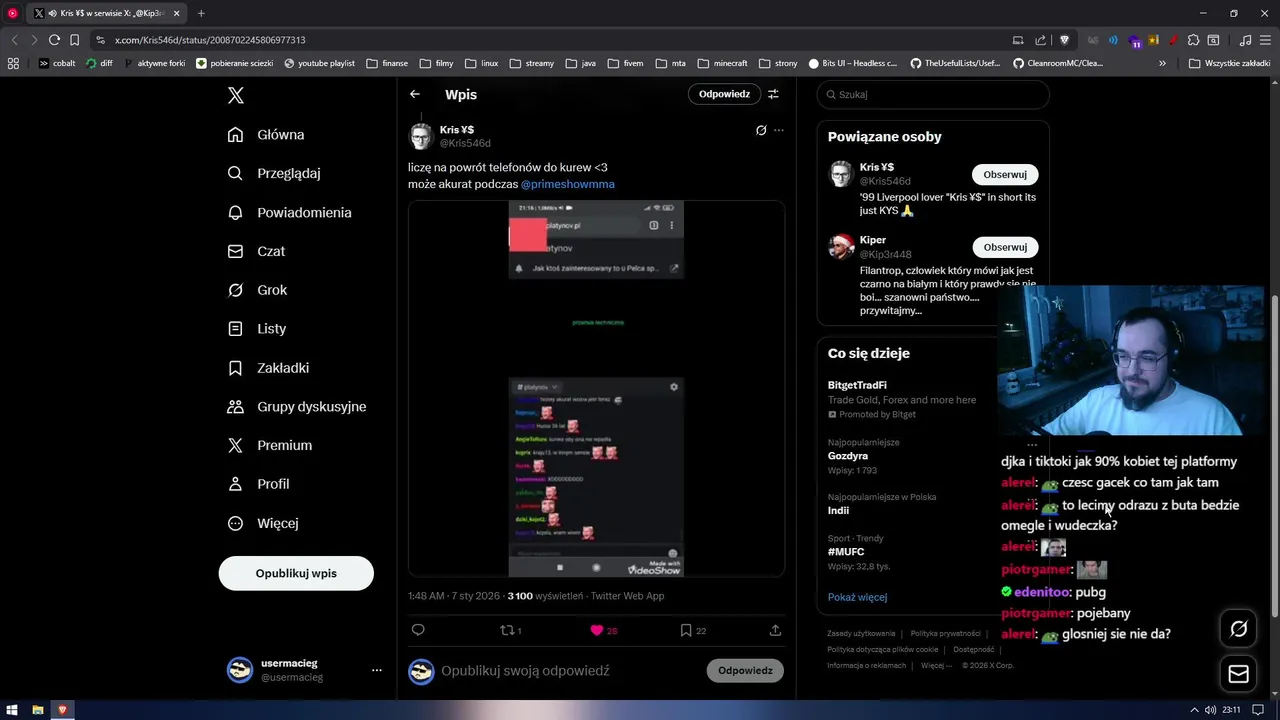Open reply sorting filter icon

click(x=773, y=94)
